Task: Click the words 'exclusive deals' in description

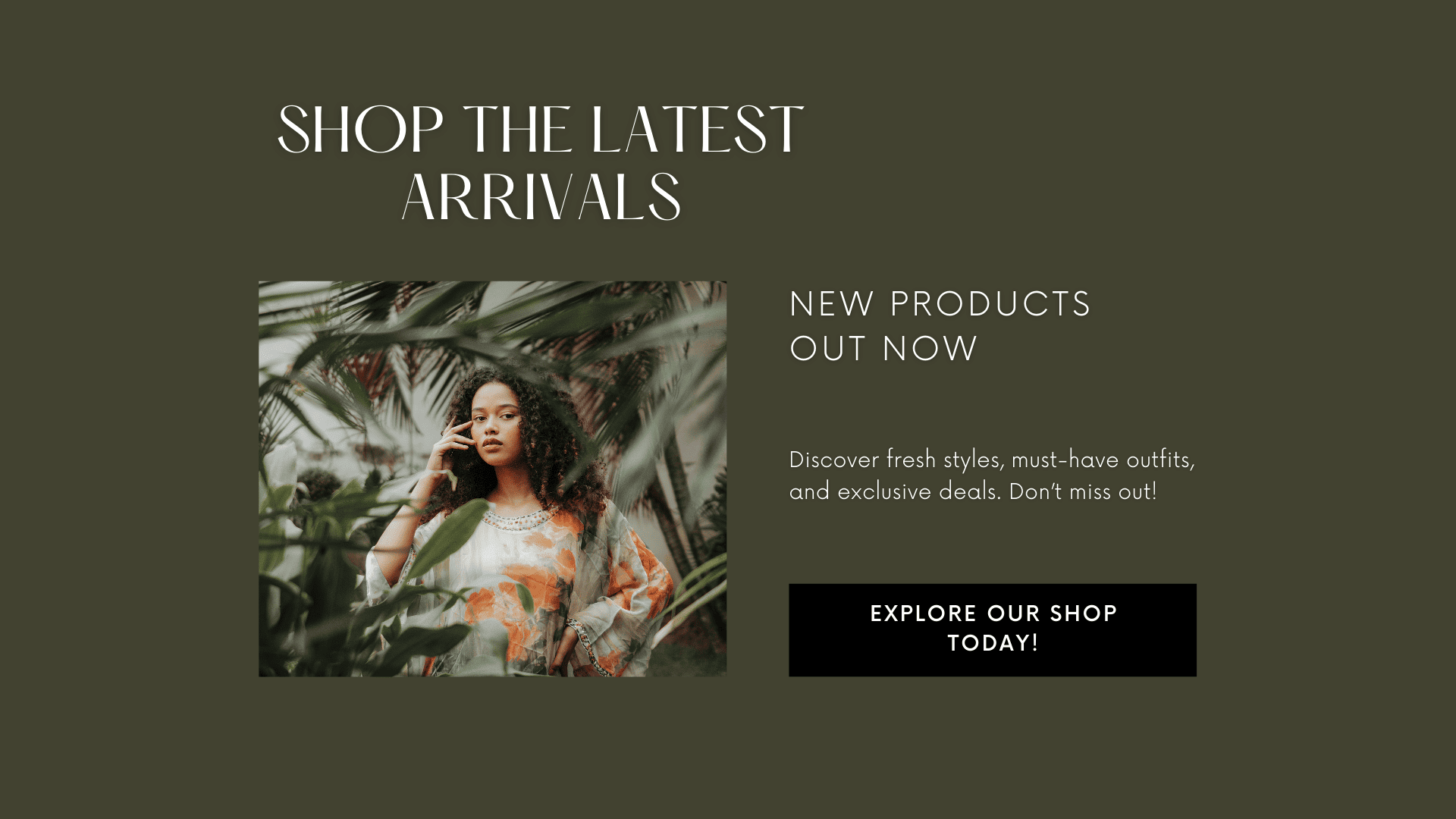Action: 919,491
